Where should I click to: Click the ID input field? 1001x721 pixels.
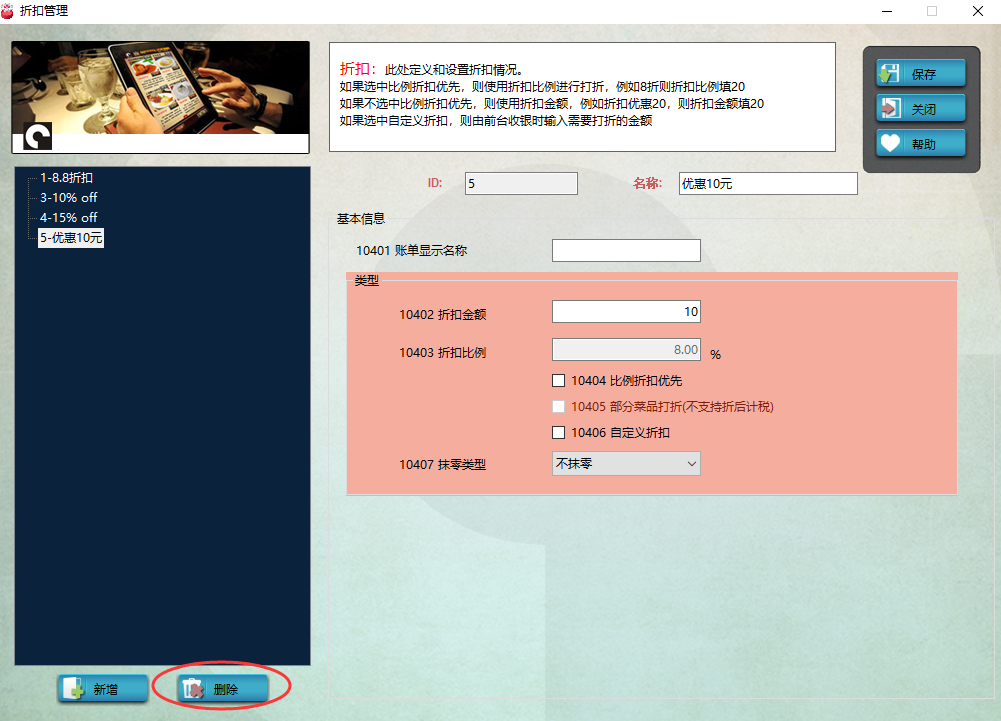[x=521, y=183]
